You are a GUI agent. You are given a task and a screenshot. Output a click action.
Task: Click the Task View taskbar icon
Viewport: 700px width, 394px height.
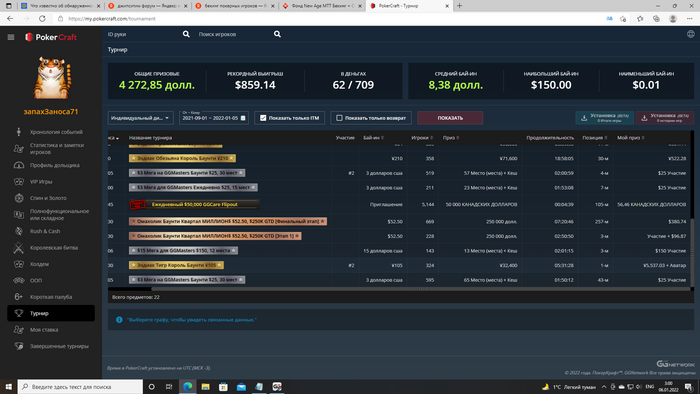[169, 386]
